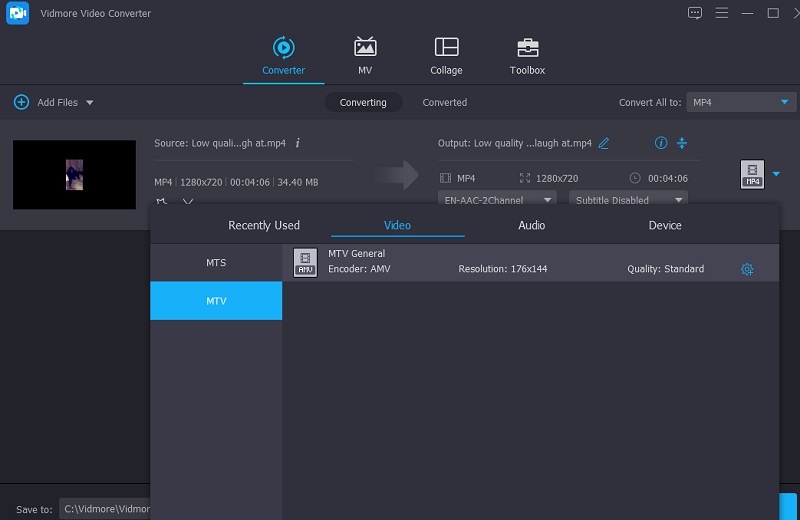Switch to the Collage section
This screenshot has height=520, width=800.
(x=446, y=56)
